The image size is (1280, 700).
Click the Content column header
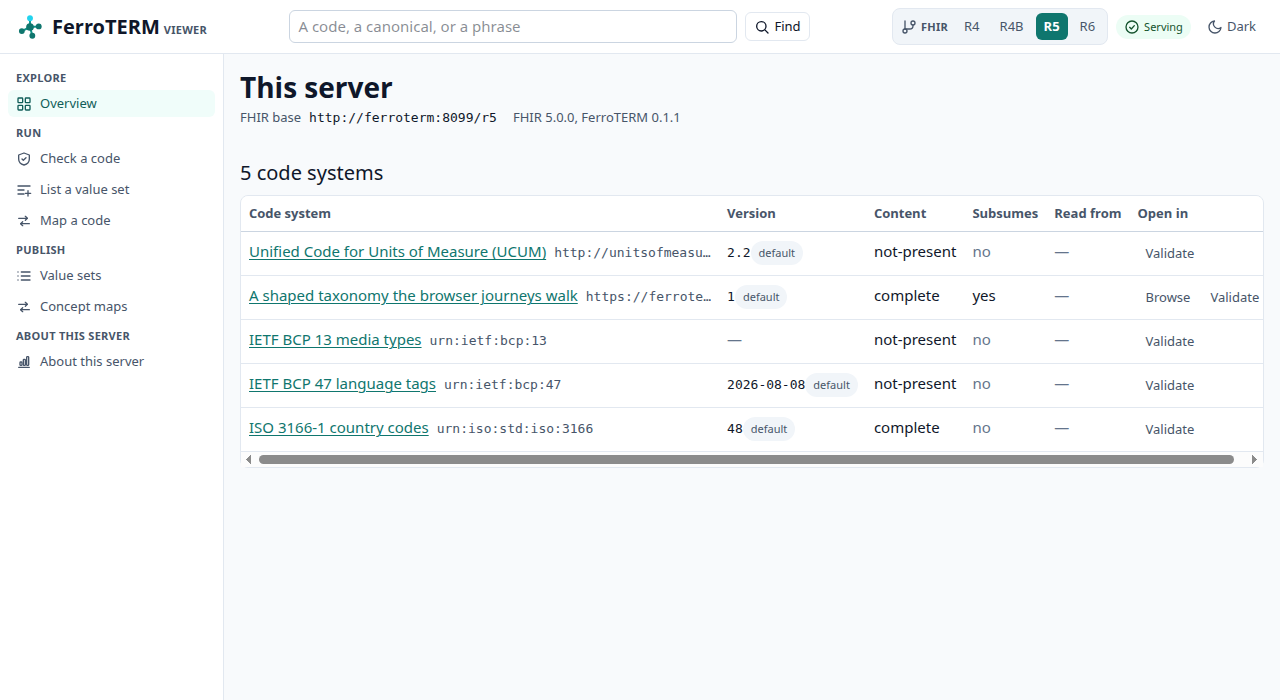[900, 214]
